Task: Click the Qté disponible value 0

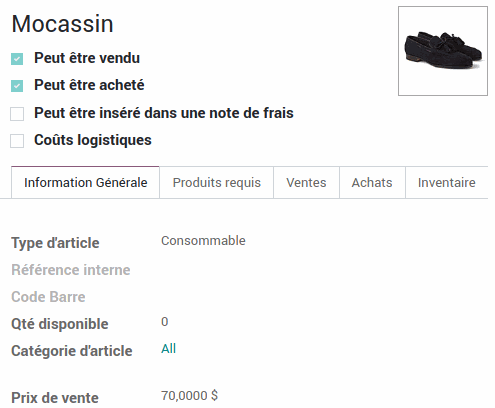Action: click(x=165, y=322)
